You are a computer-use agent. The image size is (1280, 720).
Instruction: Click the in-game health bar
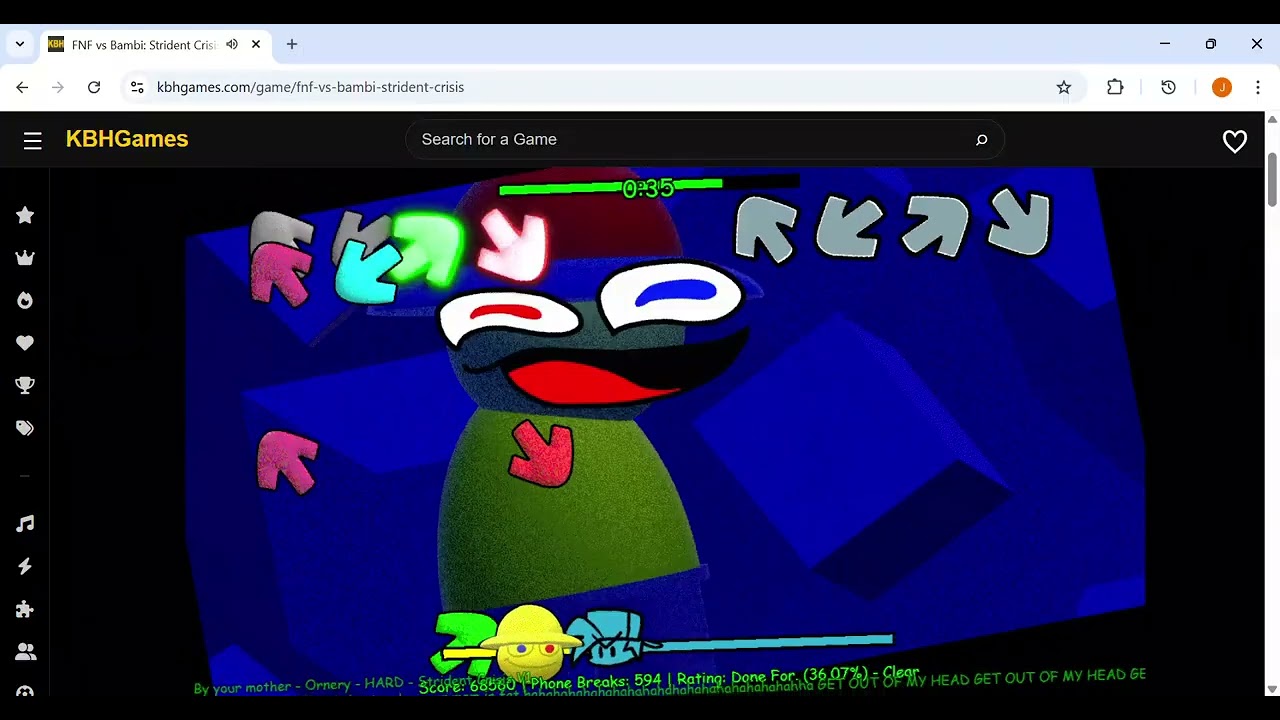point(667,644)
